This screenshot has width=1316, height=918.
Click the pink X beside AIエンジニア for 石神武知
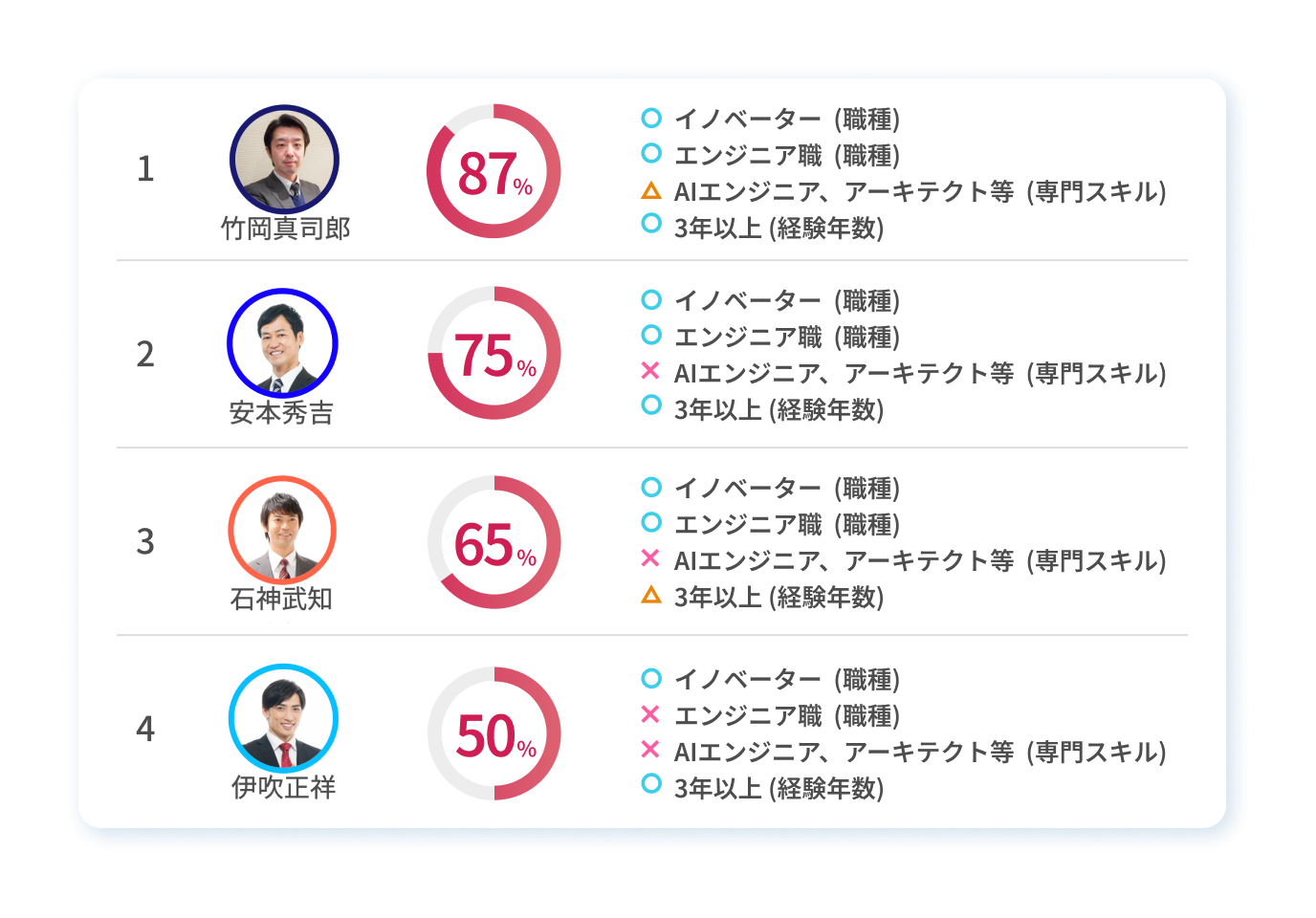coord(650,557)
